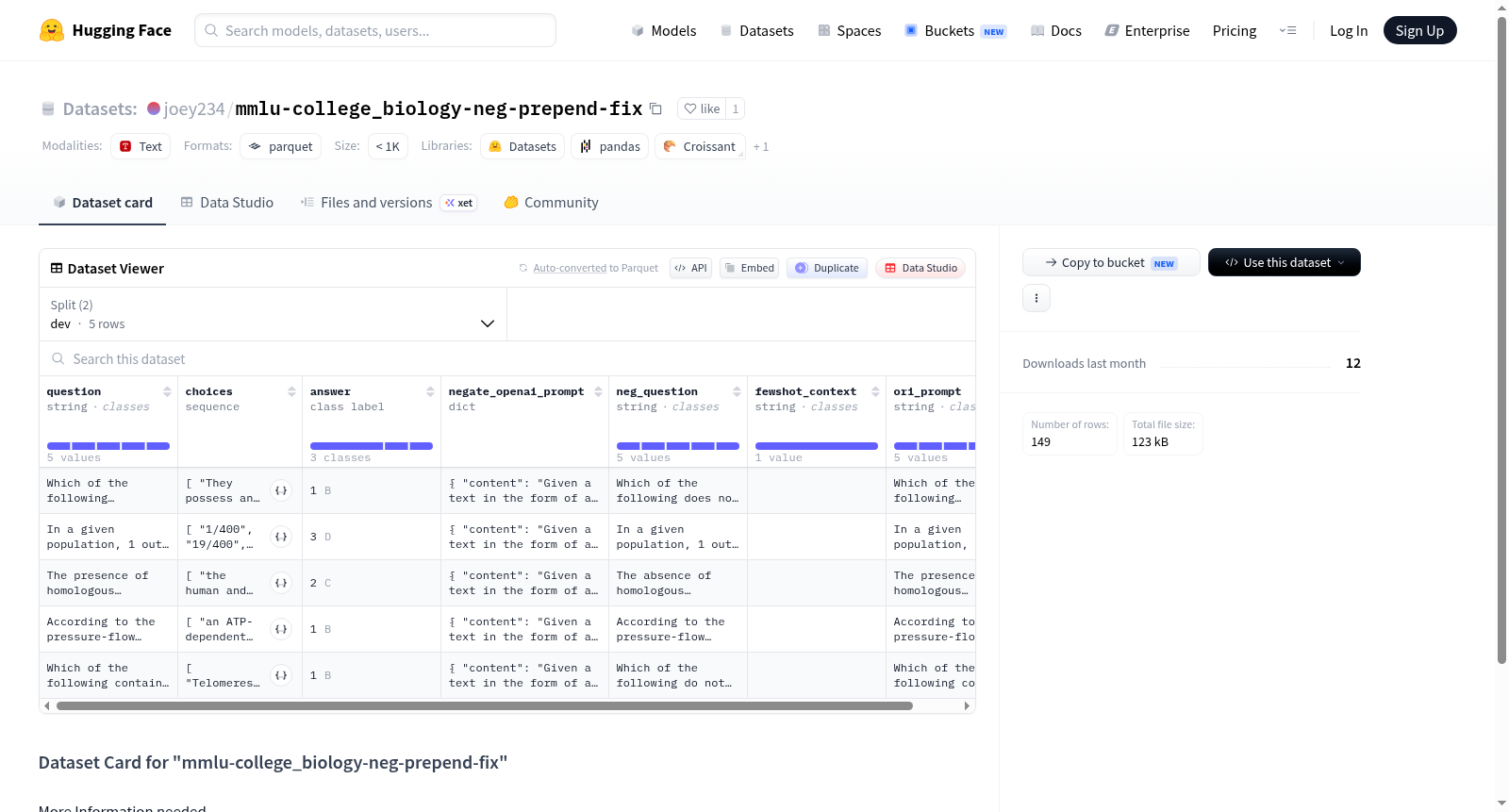Open Models in the top navigation

663,31
